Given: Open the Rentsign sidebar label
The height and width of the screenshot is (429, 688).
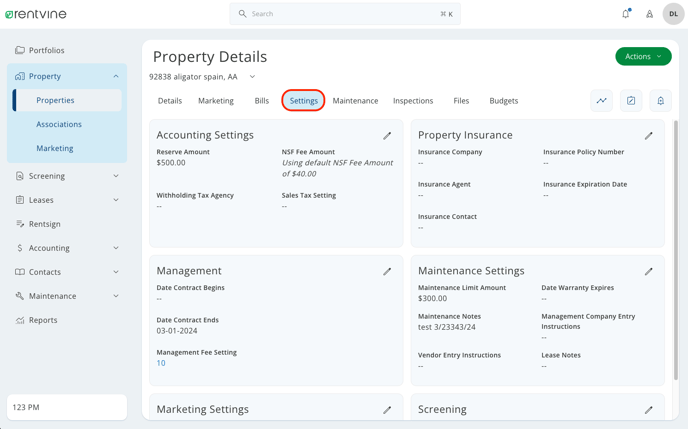Looking at the screenshot, I should [x=45, y=224].
